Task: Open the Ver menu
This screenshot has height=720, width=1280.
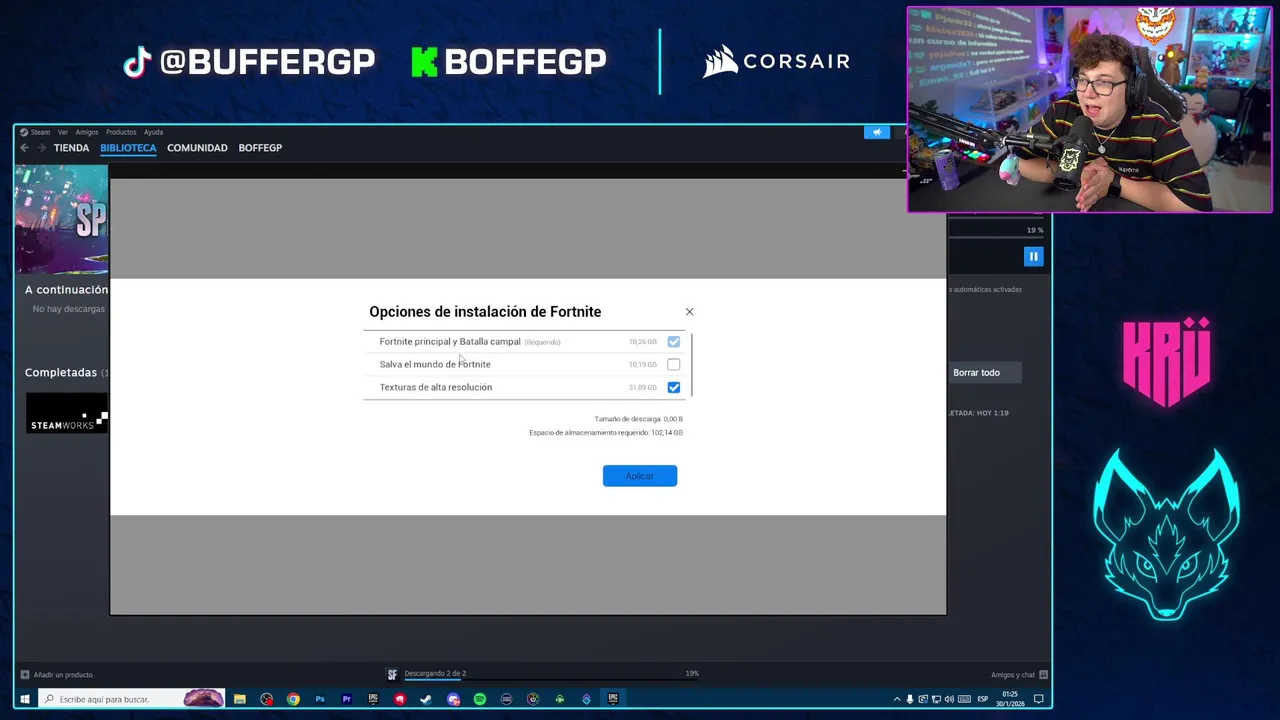Action: click(x=63, y=132)
